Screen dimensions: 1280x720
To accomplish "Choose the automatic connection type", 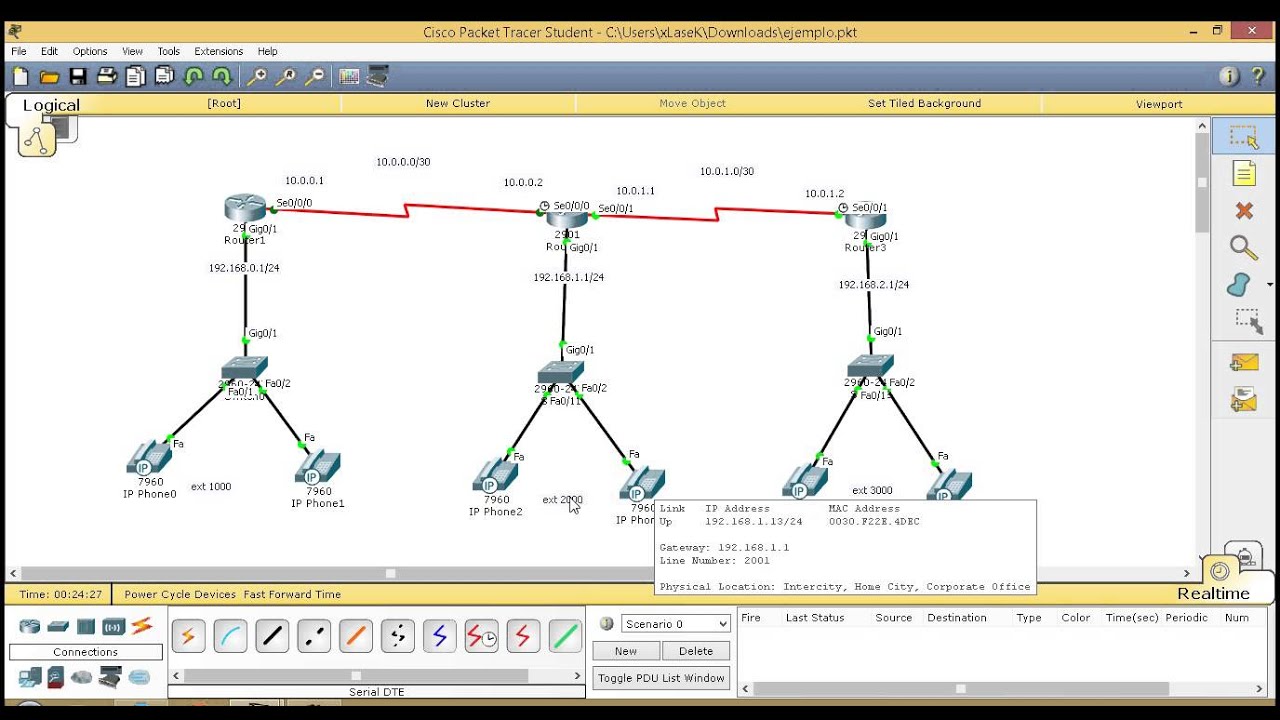I will pos(188,636).
